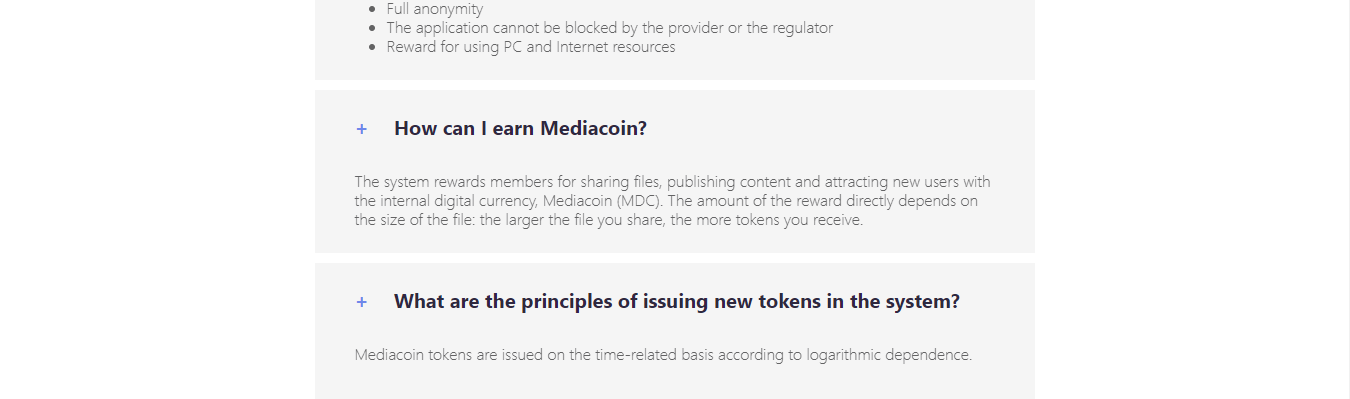Collapse "What are the principles of issuing new tokens" heading

677,302
